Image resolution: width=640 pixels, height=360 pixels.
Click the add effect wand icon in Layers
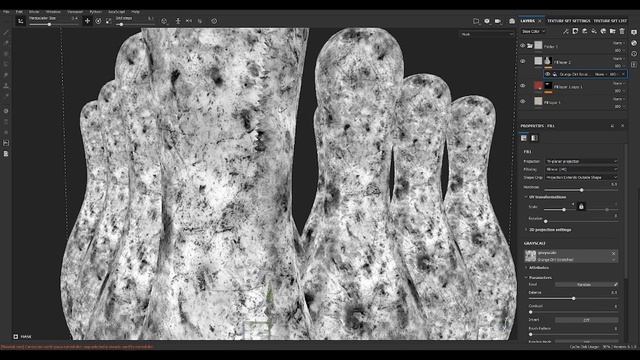point(566,31)
